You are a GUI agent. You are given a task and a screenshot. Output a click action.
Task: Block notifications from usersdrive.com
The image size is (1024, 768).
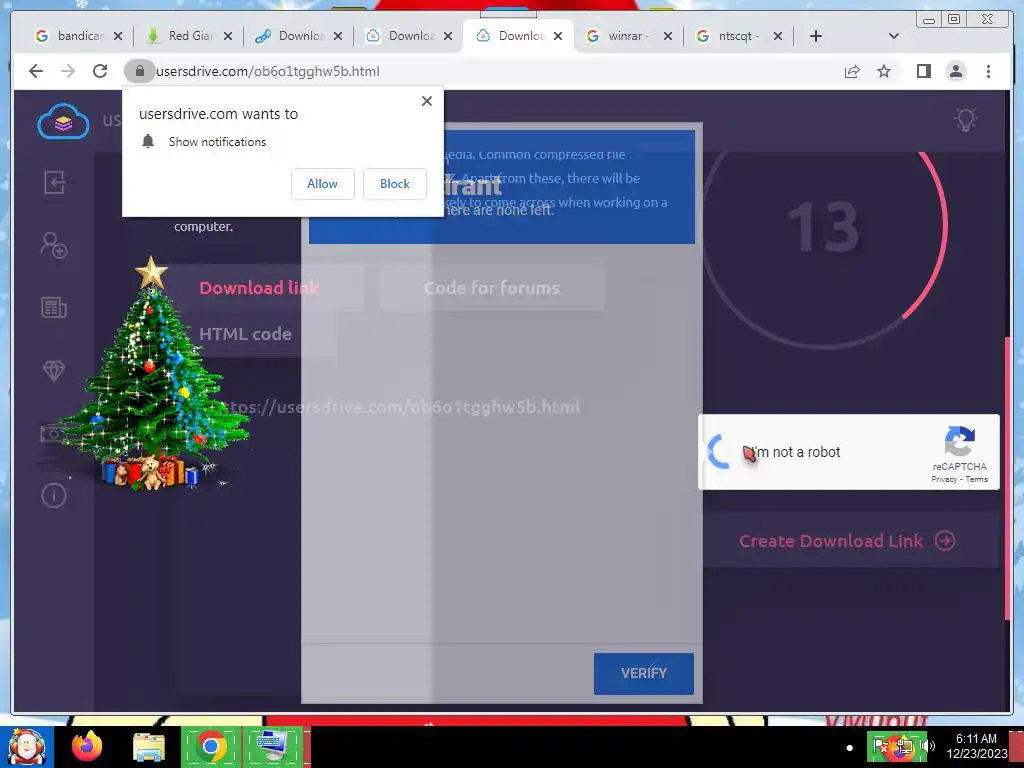click(x=394, y=184)
